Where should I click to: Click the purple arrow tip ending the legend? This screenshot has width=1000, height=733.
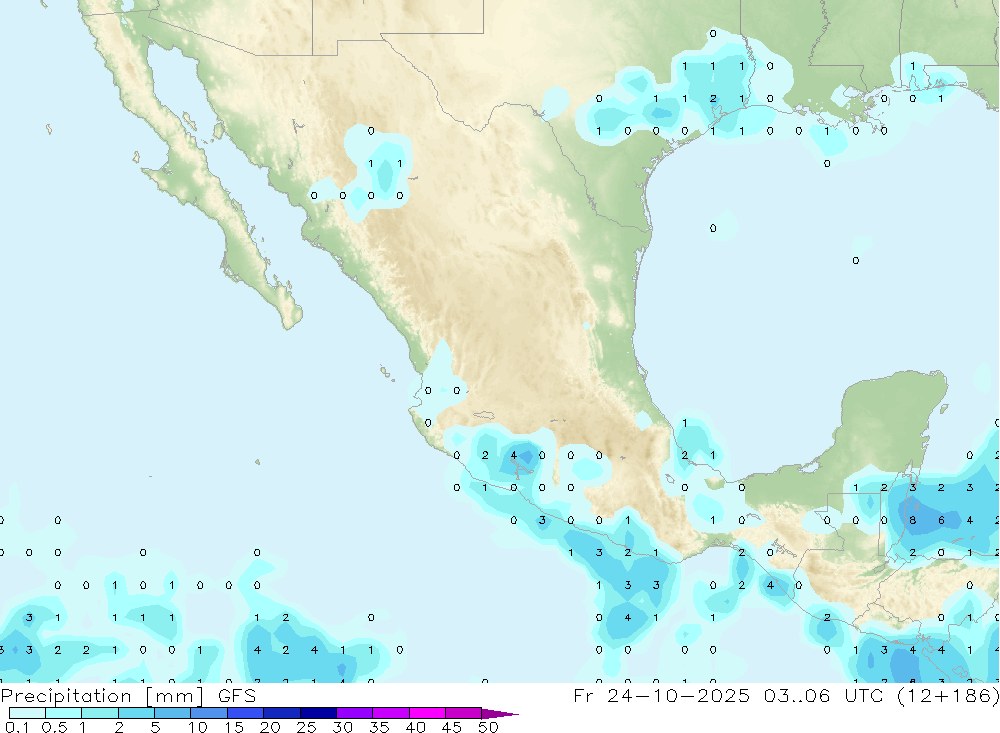click(500, 714)
